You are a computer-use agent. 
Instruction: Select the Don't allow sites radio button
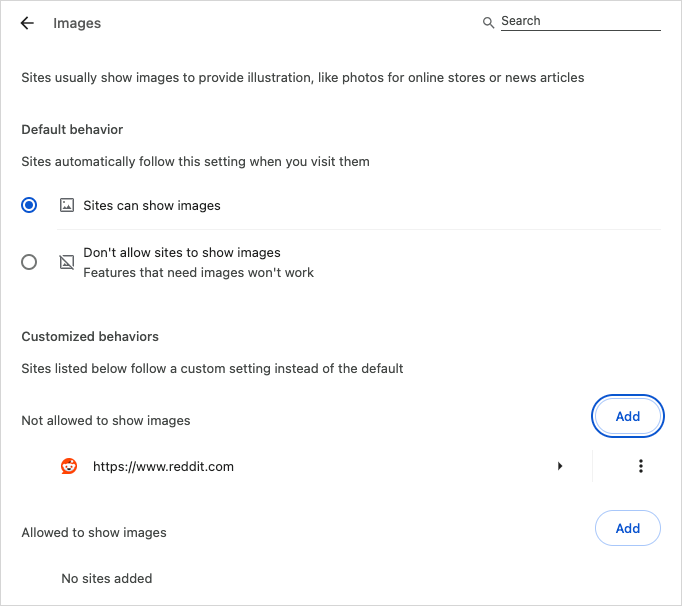click(x=29, y=262)
